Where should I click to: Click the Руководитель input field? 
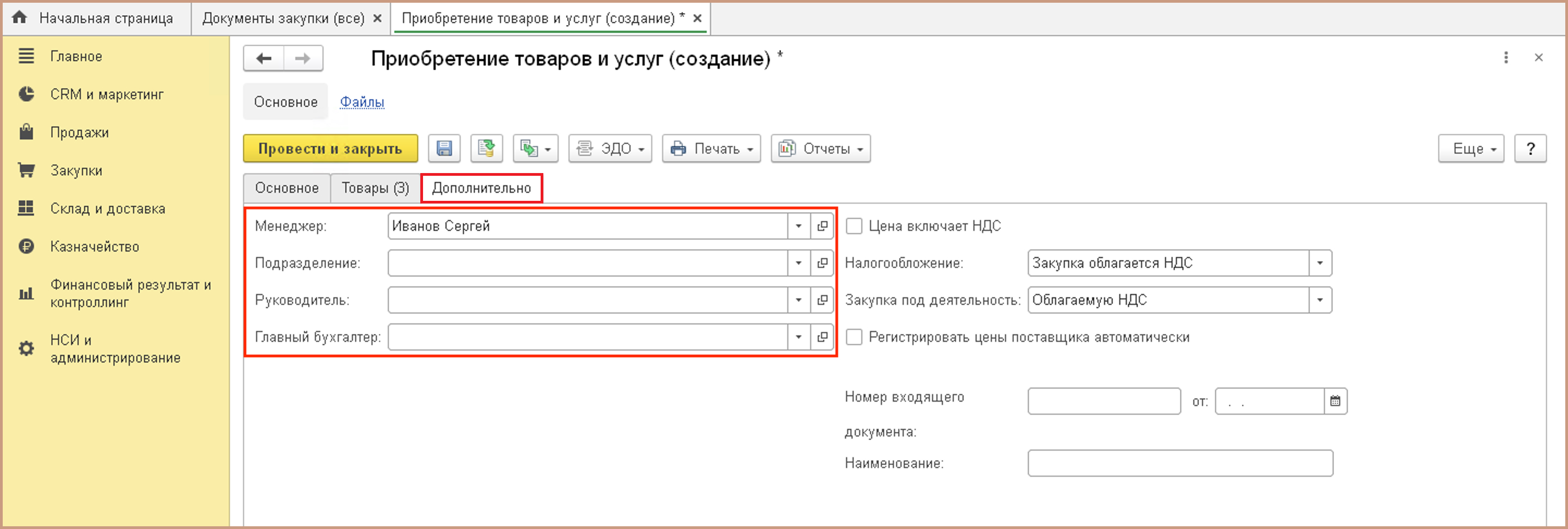pyautogui.click(x=588, y=300)
